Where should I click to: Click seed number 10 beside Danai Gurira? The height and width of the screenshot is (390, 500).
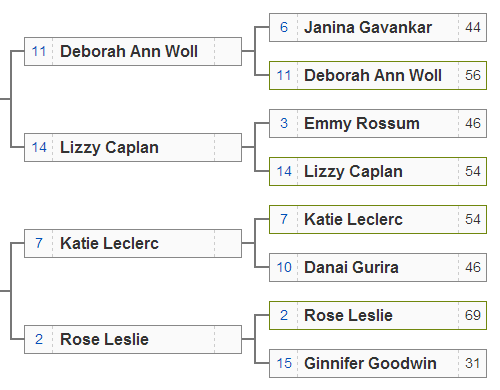284,267
